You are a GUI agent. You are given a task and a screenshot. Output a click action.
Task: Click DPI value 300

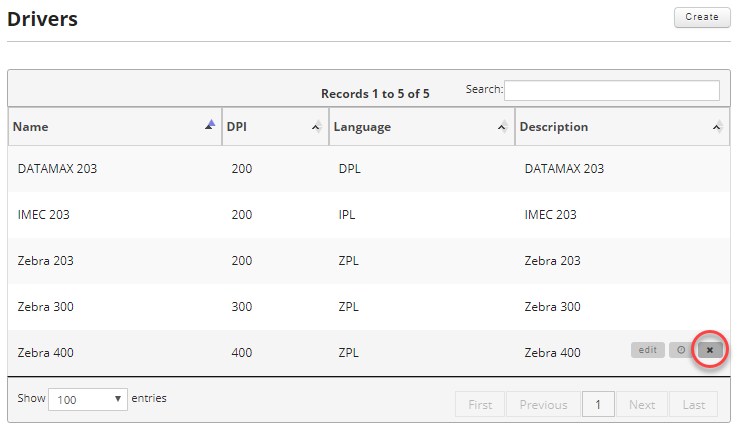tap(241, 307)
